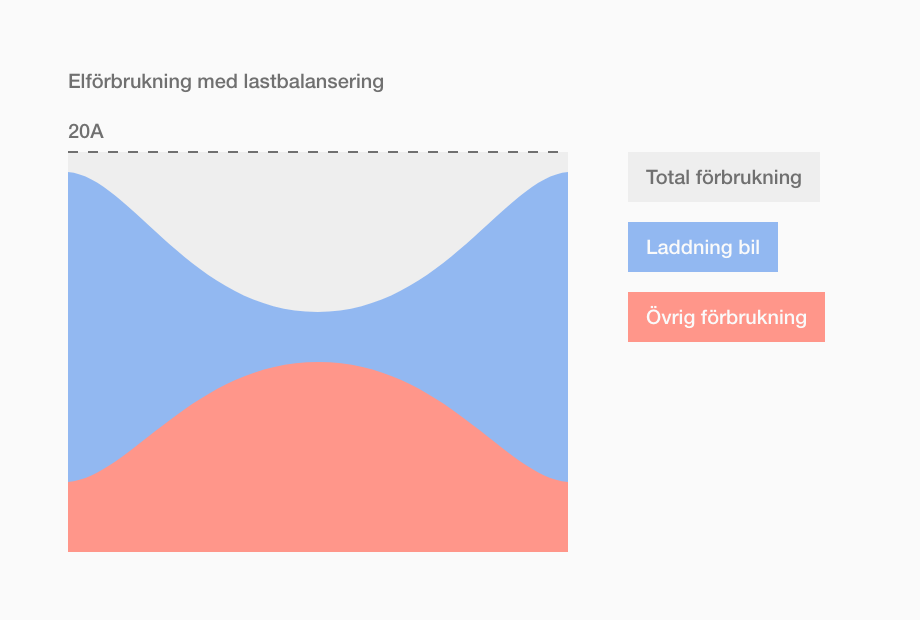Click the blue car charging area on right side
The image size is (920, 620).
point(525,328)
